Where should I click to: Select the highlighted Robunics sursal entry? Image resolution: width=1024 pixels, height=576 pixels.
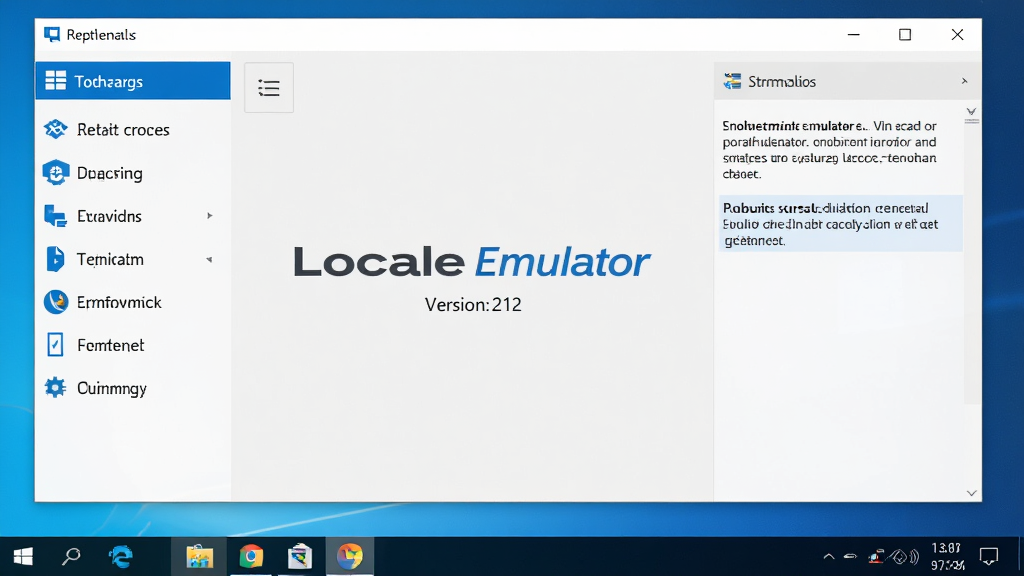(840, 223)
